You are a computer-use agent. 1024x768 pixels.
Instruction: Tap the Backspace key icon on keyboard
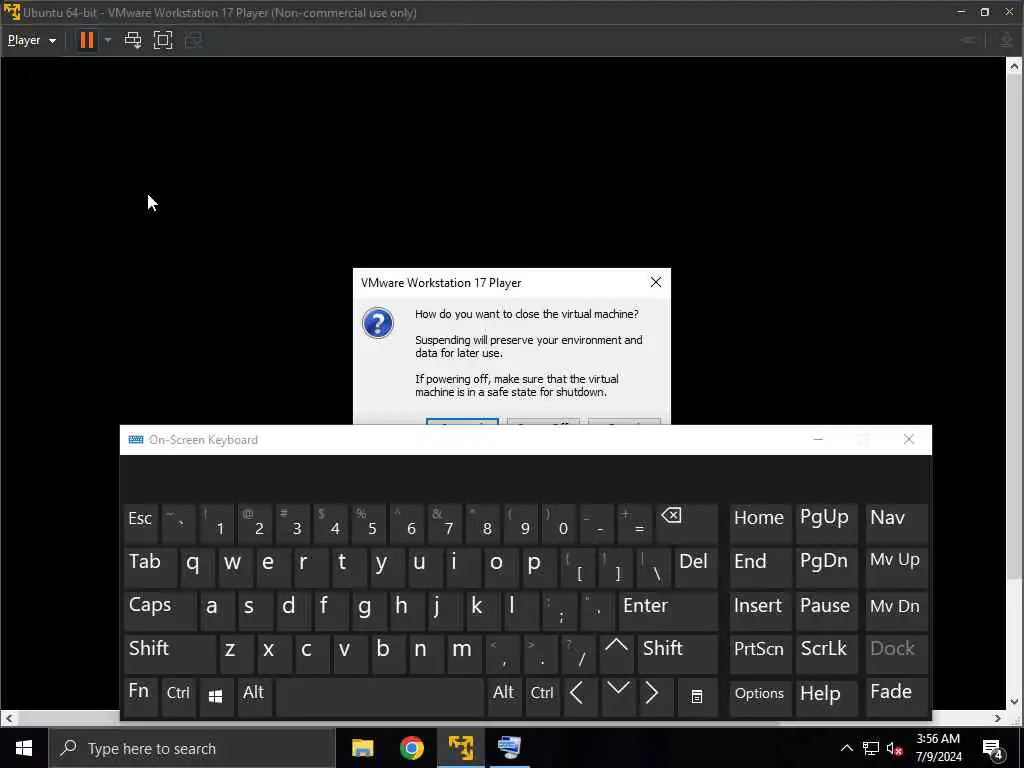686,523
